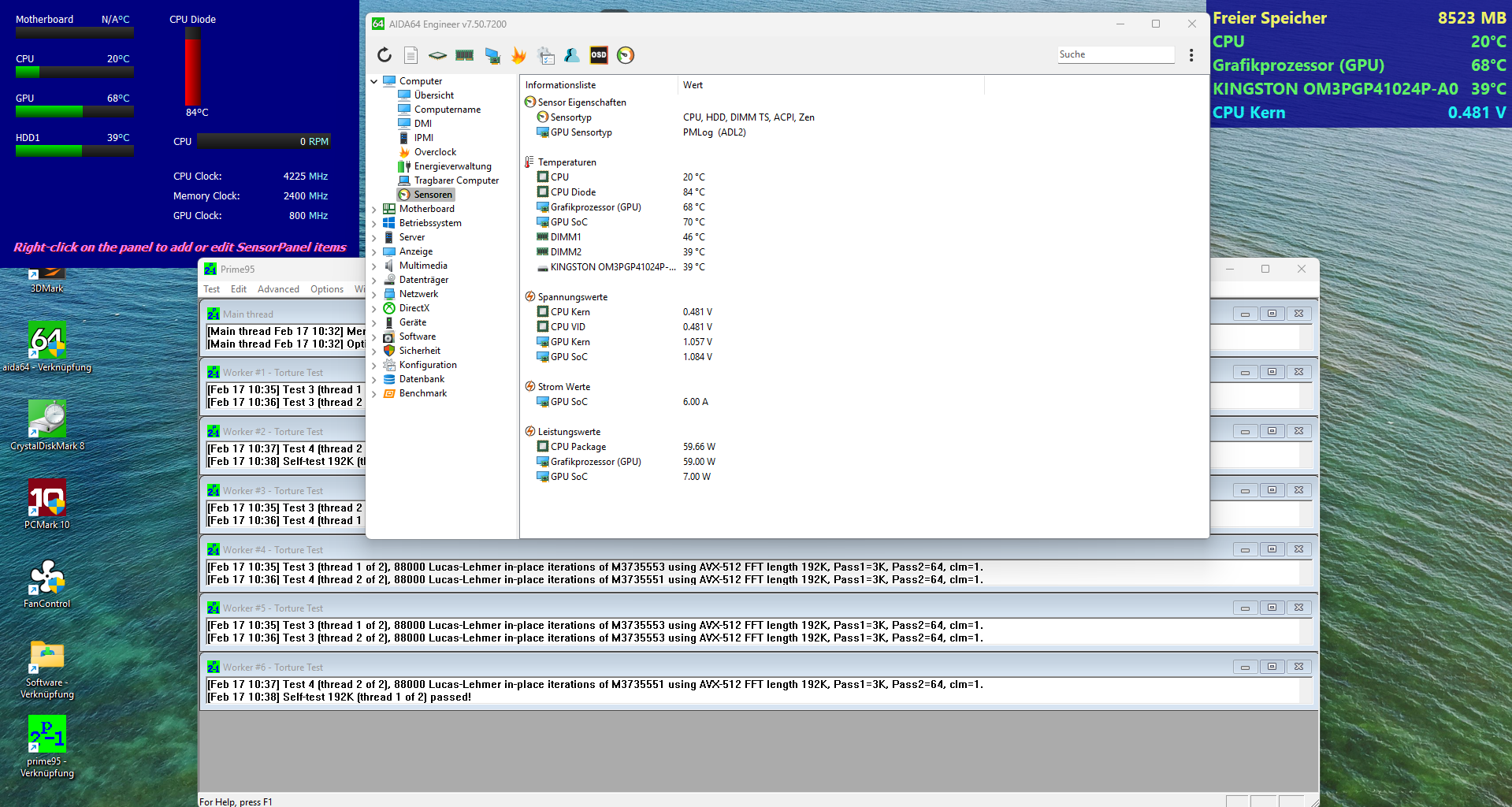Close the Worker #6 Torture Test subwindow
This screenshot has width=1512, height=807.
click(x=1298, y=667)
